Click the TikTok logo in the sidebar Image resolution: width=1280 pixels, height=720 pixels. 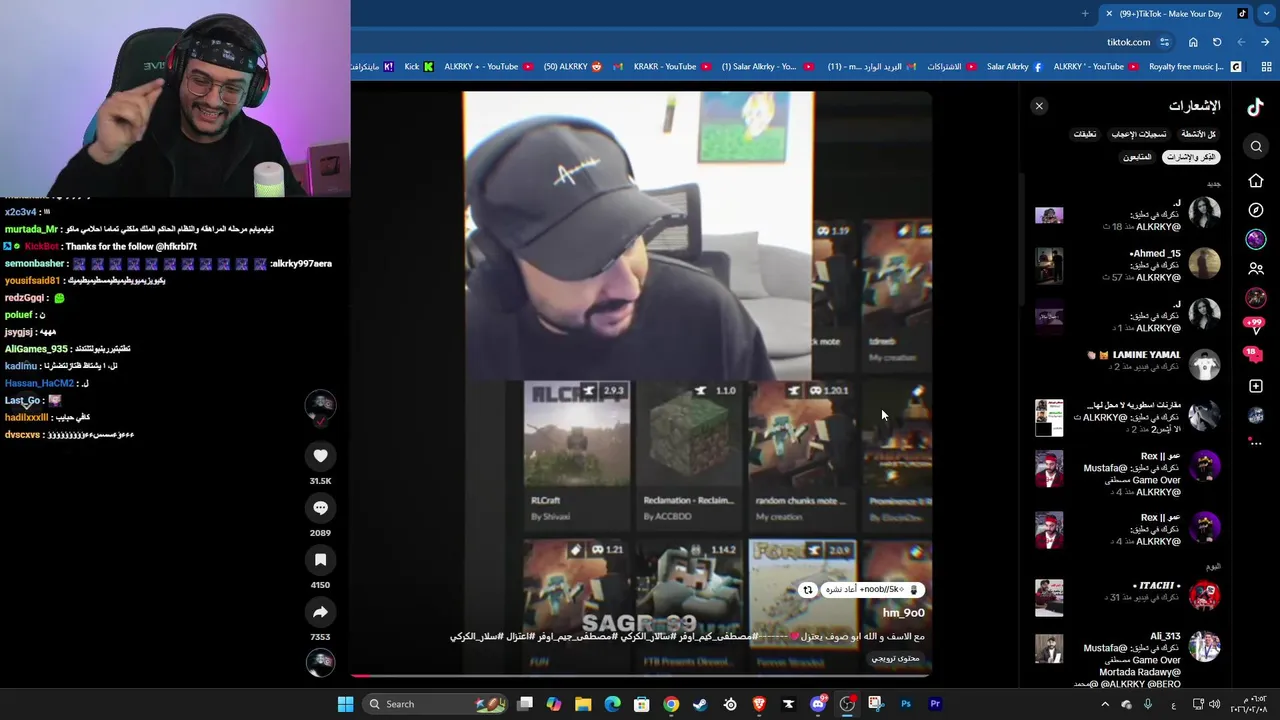pyautogui.click(x=1255, y=108)
